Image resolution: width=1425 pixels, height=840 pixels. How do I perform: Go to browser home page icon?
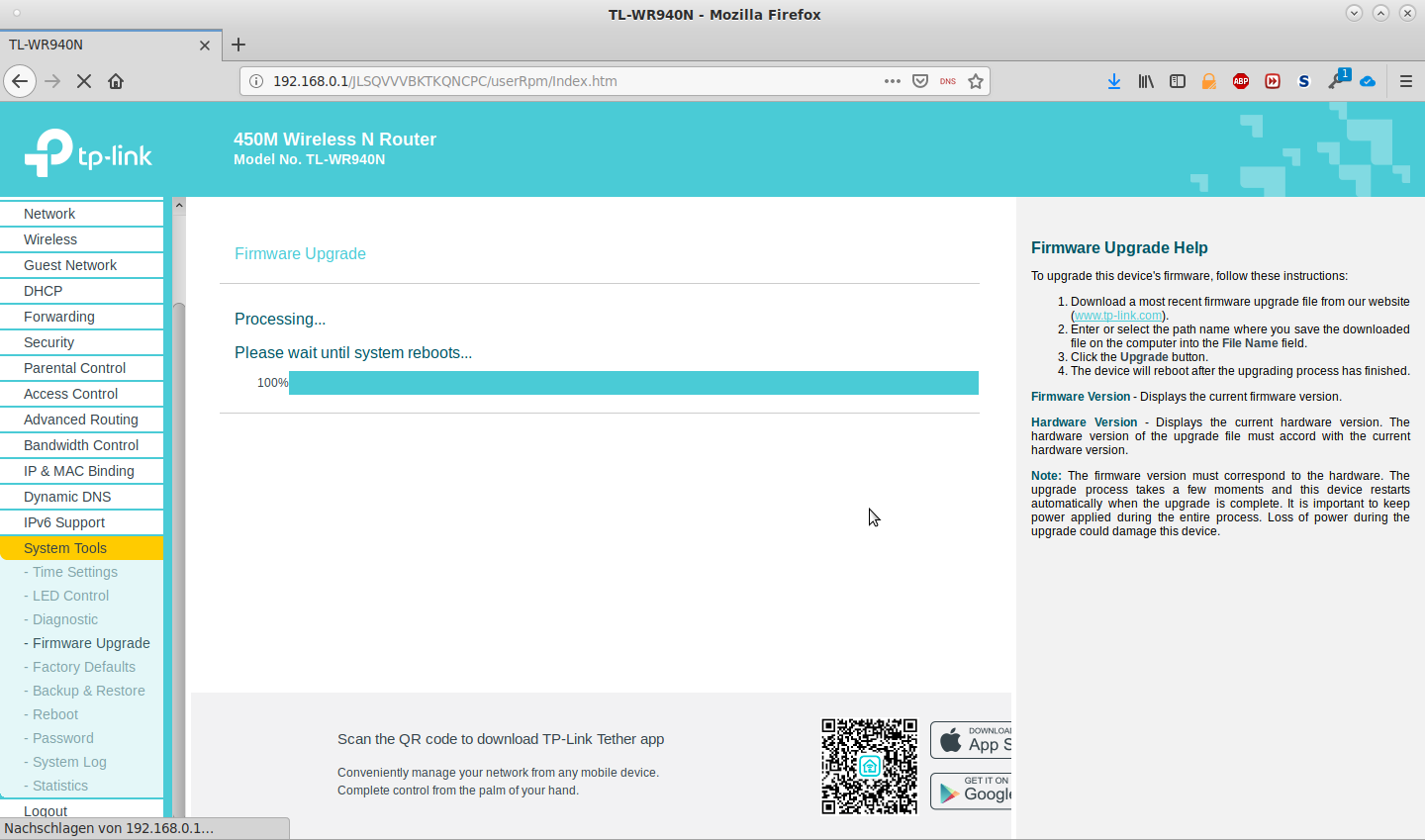click(116, 81)
